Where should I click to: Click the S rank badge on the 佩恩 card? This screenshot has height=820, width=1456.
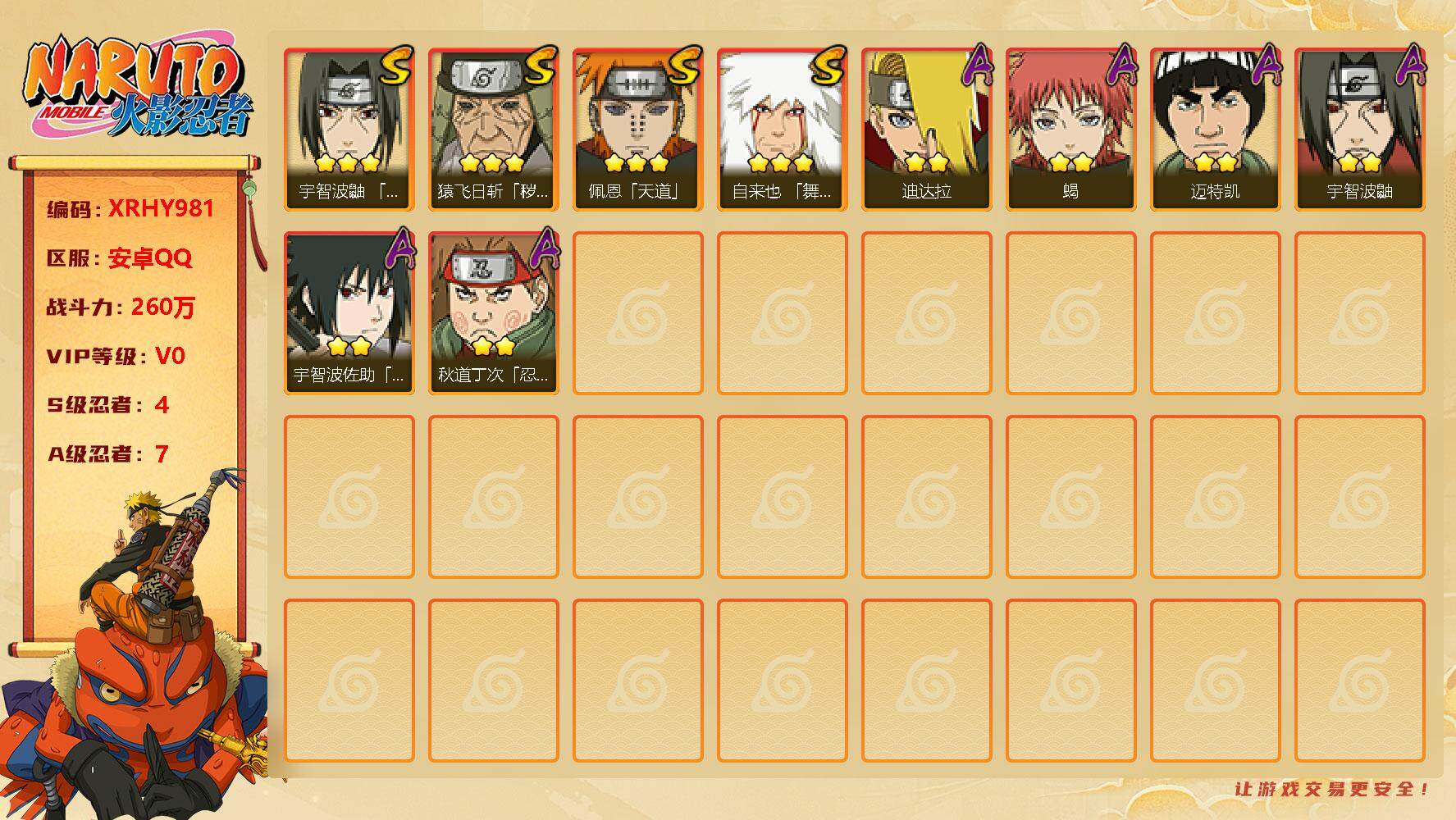click(683, 66)
